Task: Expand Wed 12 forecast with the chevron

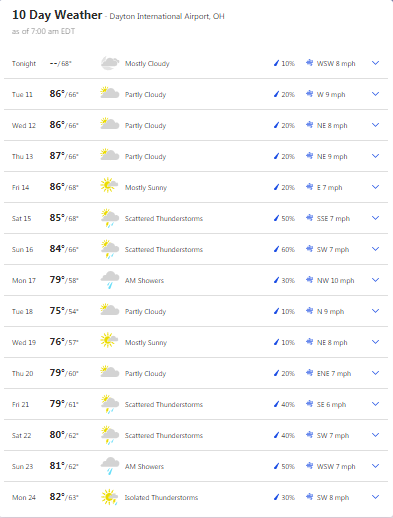Action: point(375,125)
